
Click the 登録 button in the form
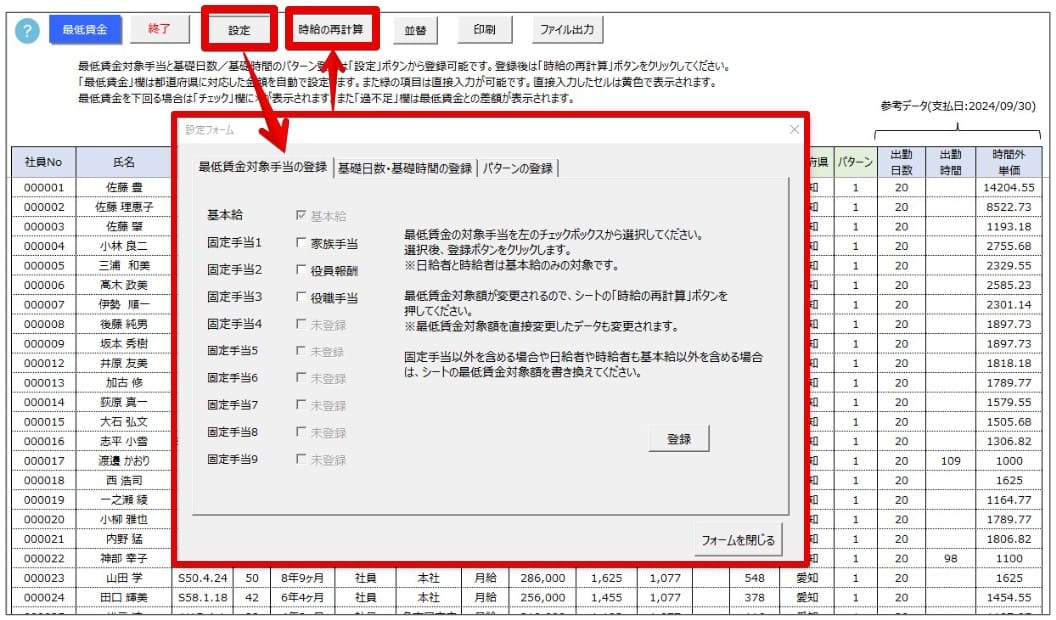pos(679,439)
